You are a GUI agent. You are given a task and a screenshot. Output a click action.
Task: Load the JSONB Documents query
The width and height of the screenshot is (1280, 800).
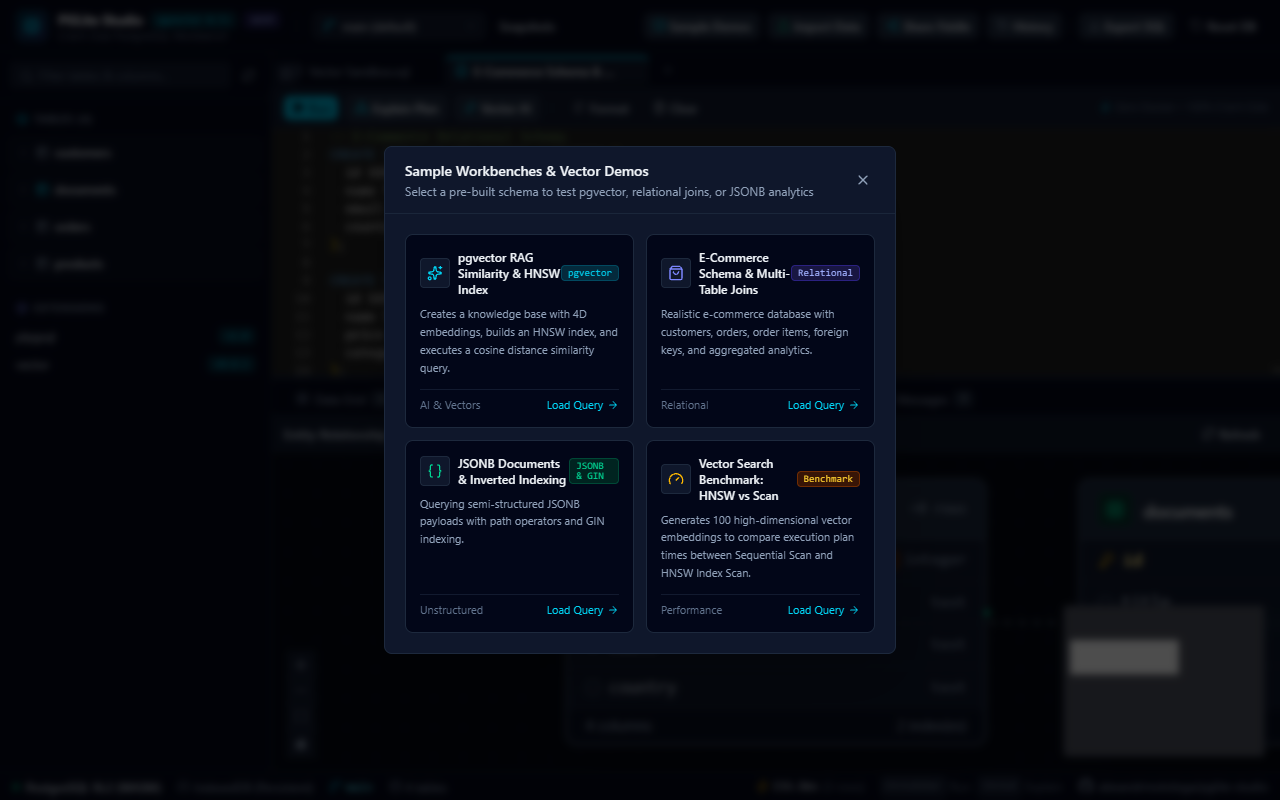(582, 610)
